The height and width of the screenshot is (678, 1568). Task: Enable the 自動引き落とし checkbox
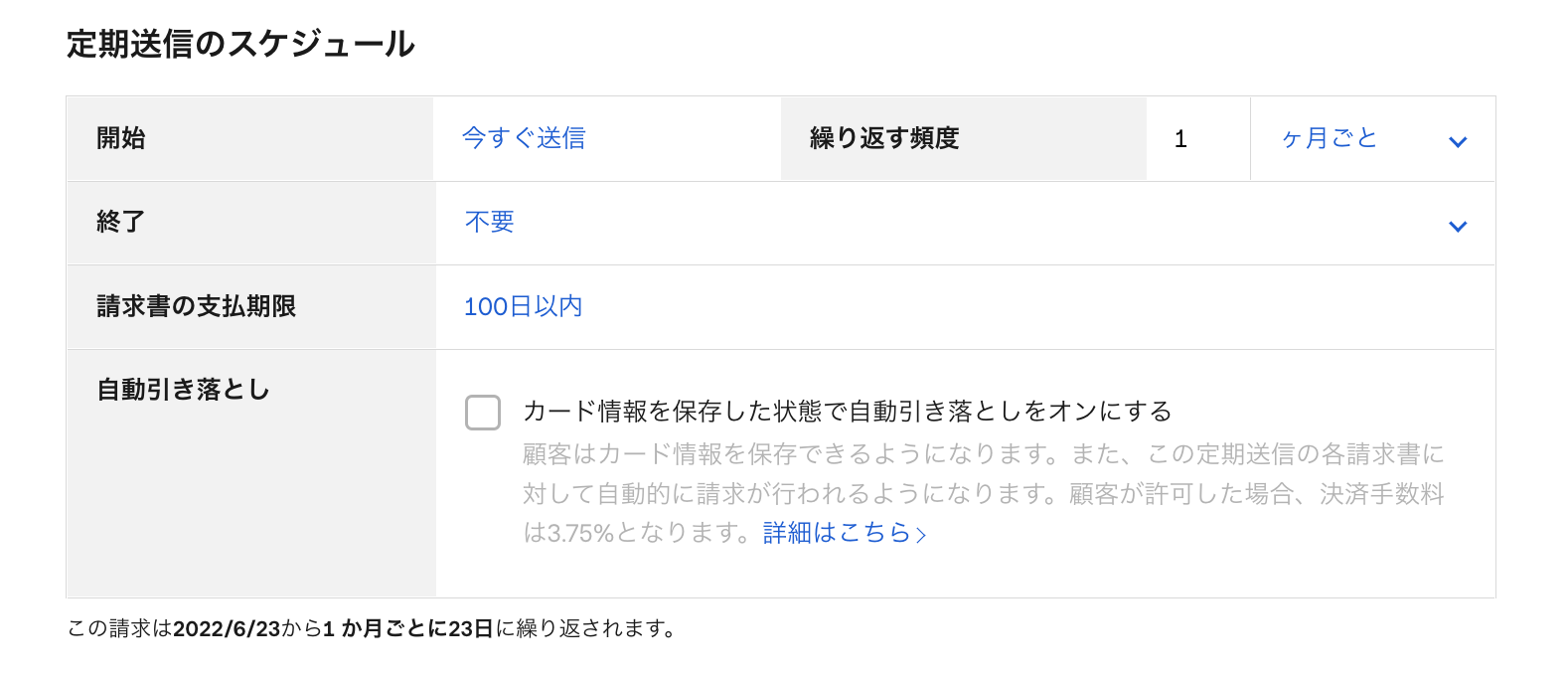[483, 412]
